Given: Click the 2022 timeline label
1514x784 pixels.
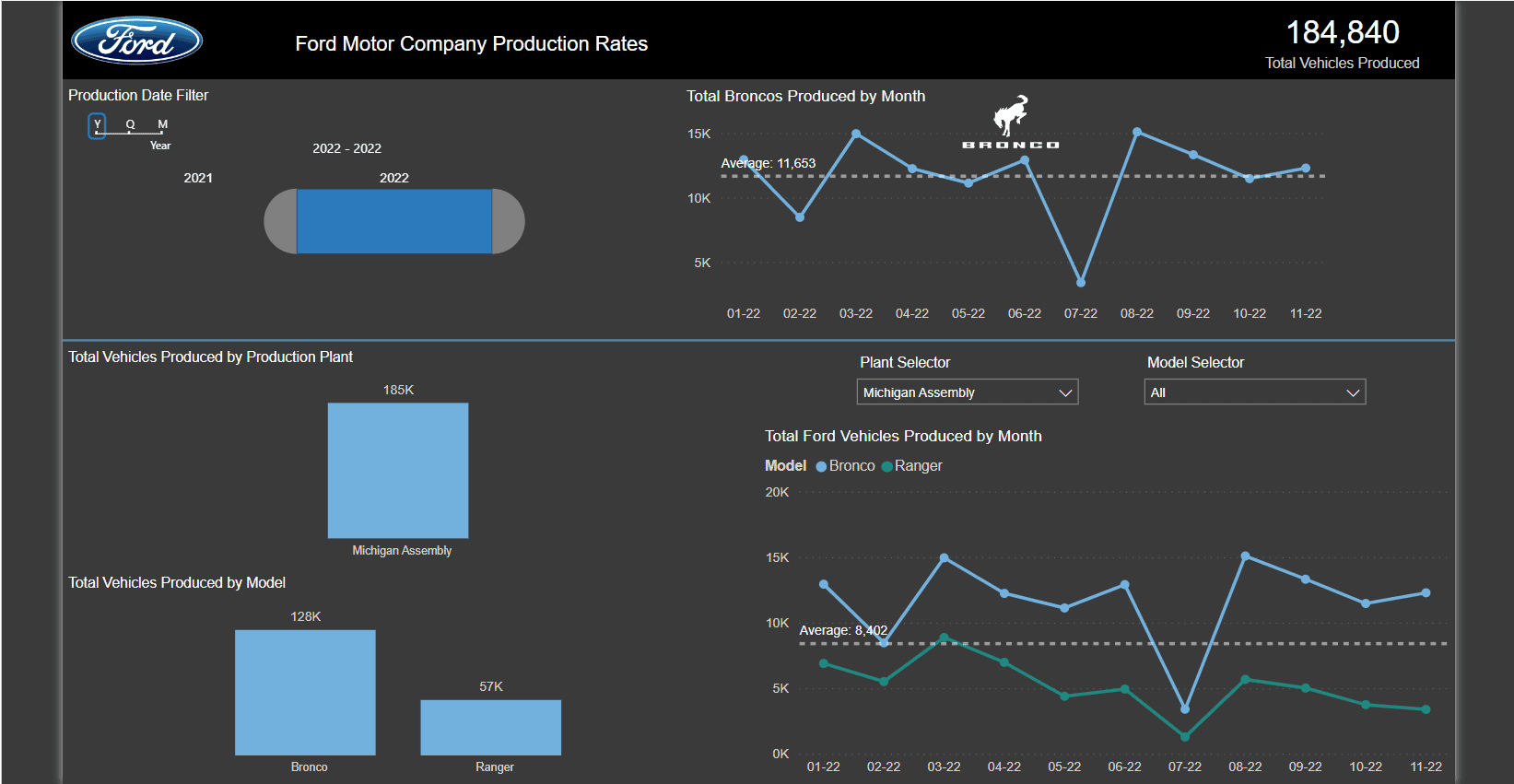Looking at the screenshot, I should [394, 178].
